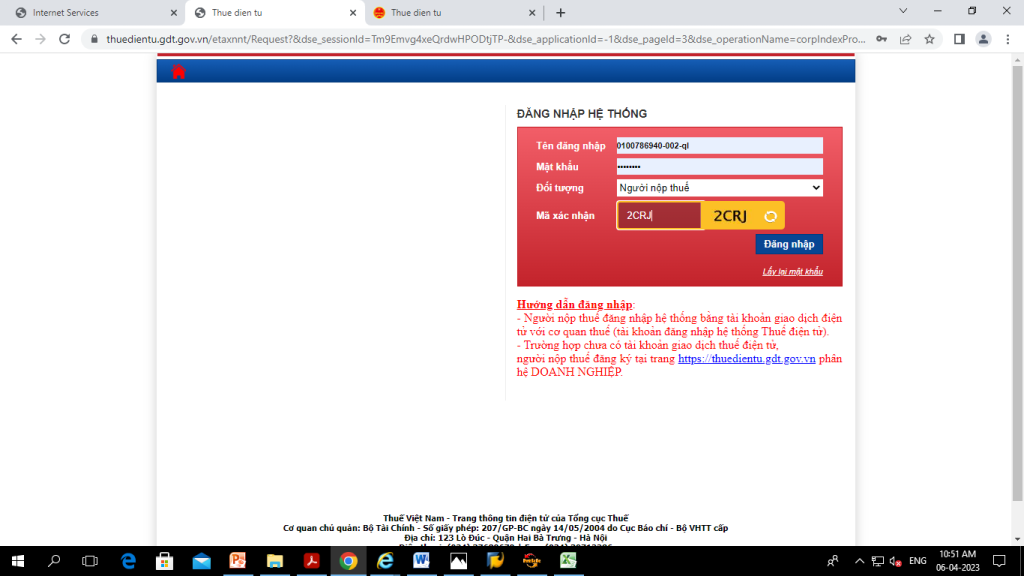This screenshot has height=576, width=1024.
Task: Follow the thuedientu.gdt.gov.vn link
Action: (746, 359)
